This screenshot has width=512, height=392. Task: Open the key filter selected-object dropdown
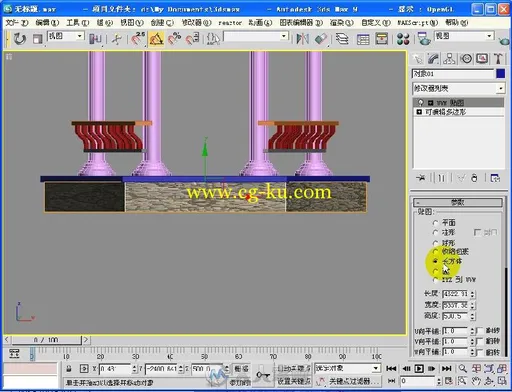(x=376, y=368)
